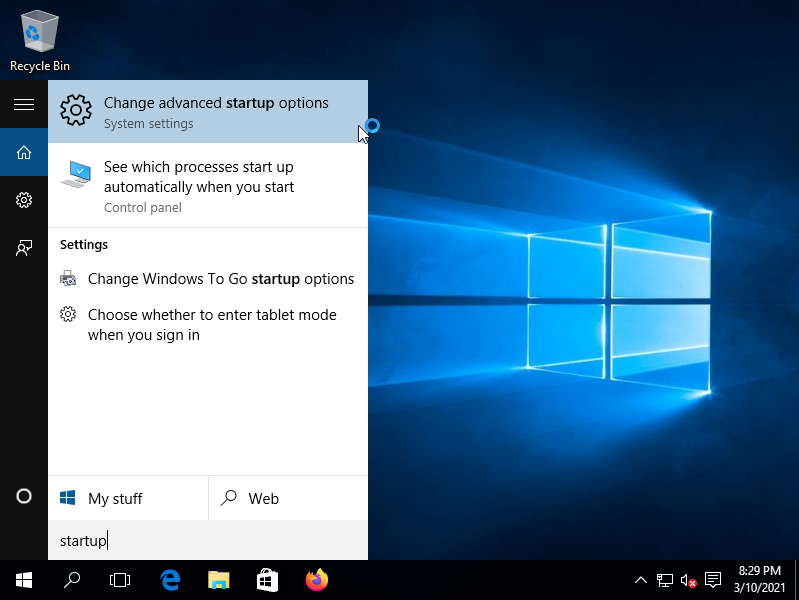Open search settings gear in sidebar
Image resolution: width=799 pixels, height=600 pixels.
[24, 200]
